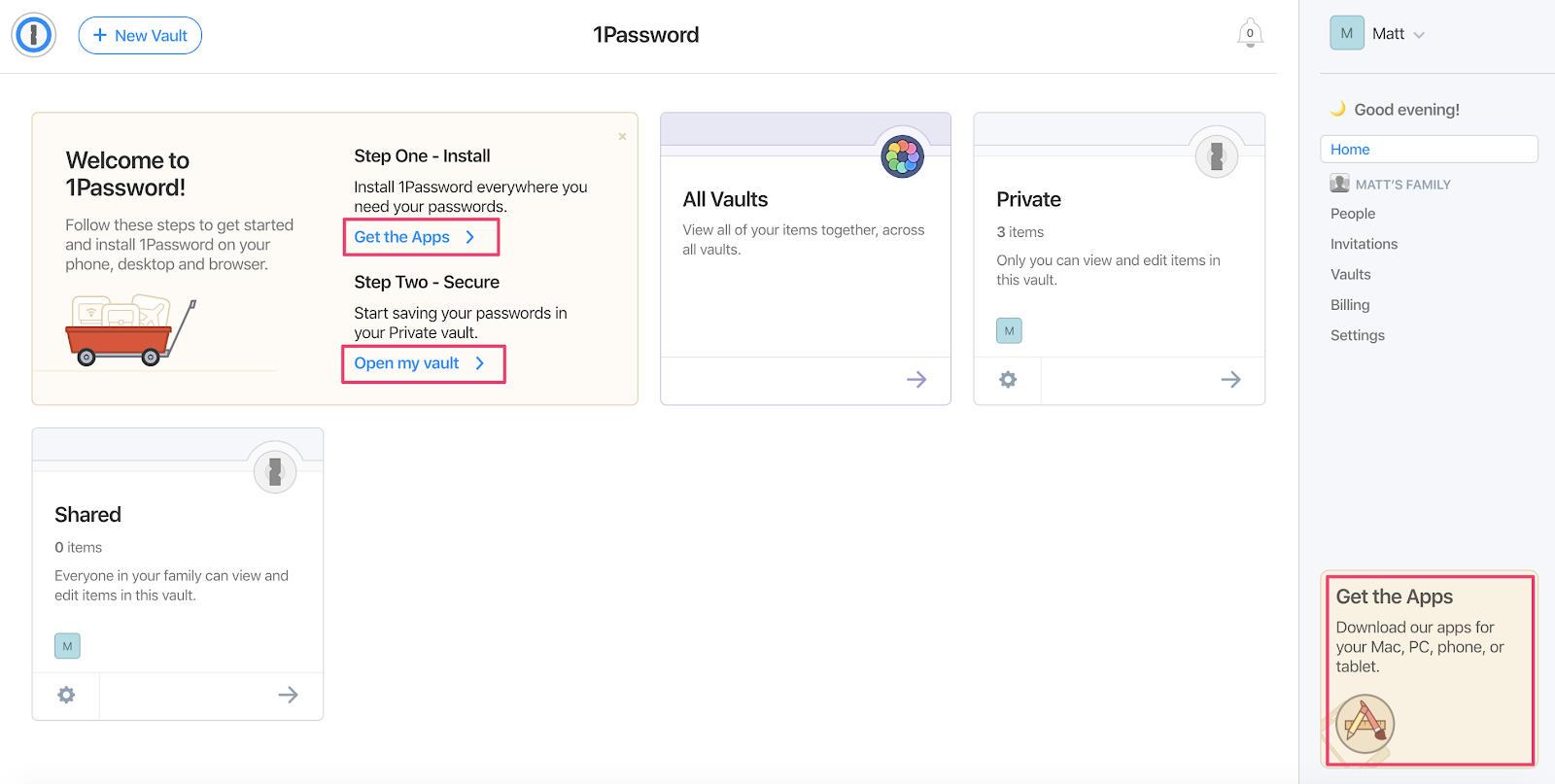
Task: Click the Shared vault keyhole icon
Action: [275, 471]
